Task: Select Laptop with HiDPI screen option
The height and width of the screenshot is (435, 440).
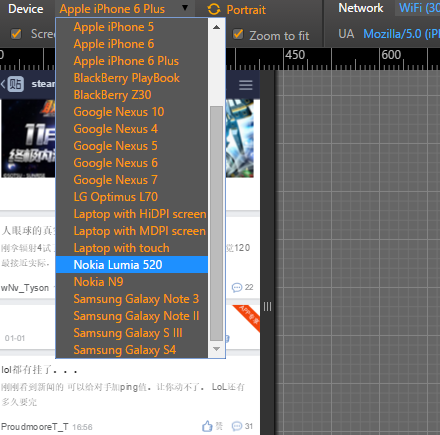Action: point(132,214)
